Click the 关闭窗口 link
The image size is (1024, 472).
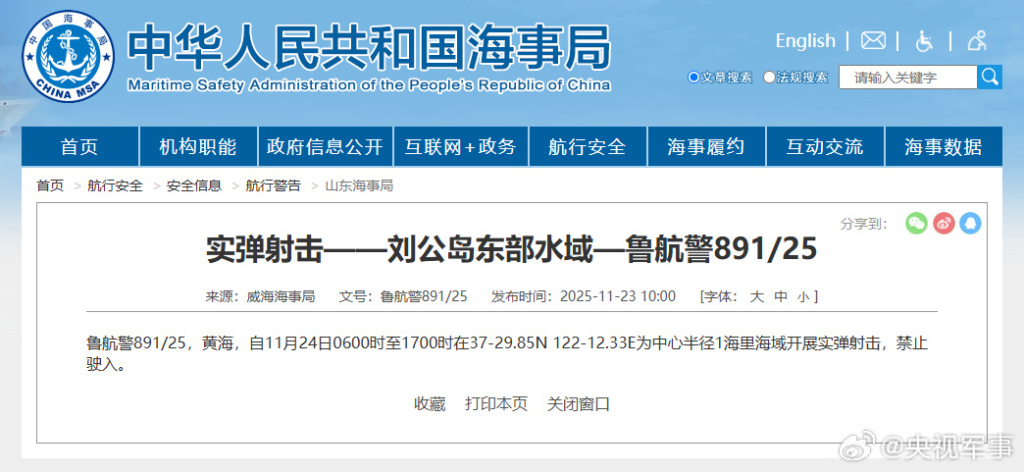point(578,404)
